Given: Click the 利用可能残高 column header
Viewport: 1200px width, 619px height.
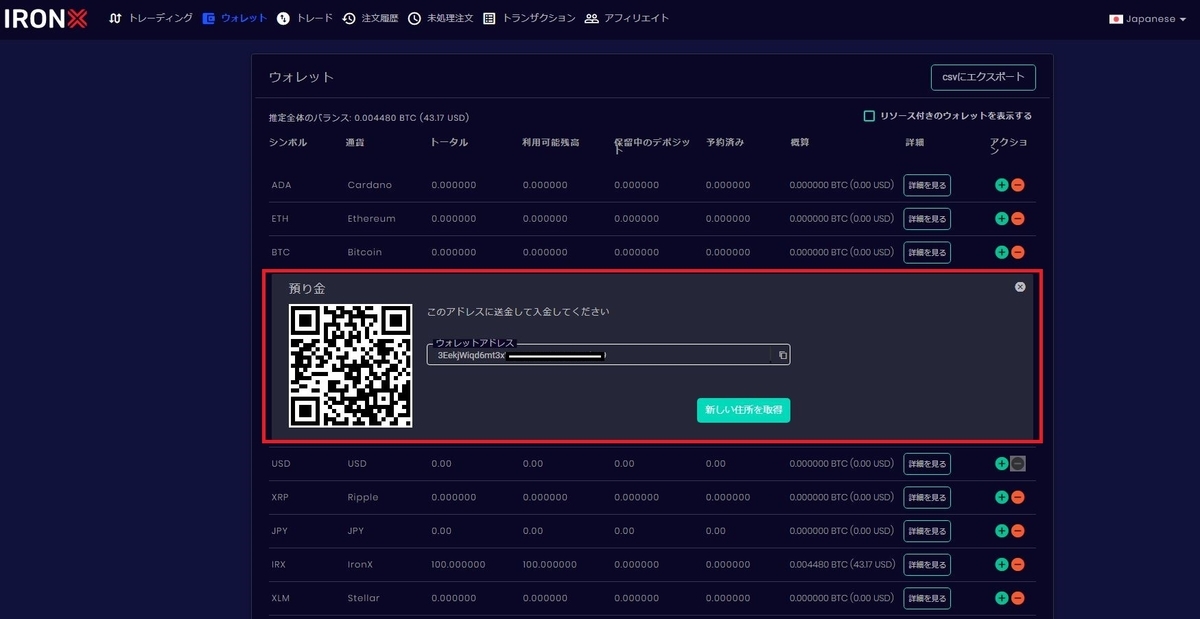Looking at the screenshot, I should [x=551, y=143].
